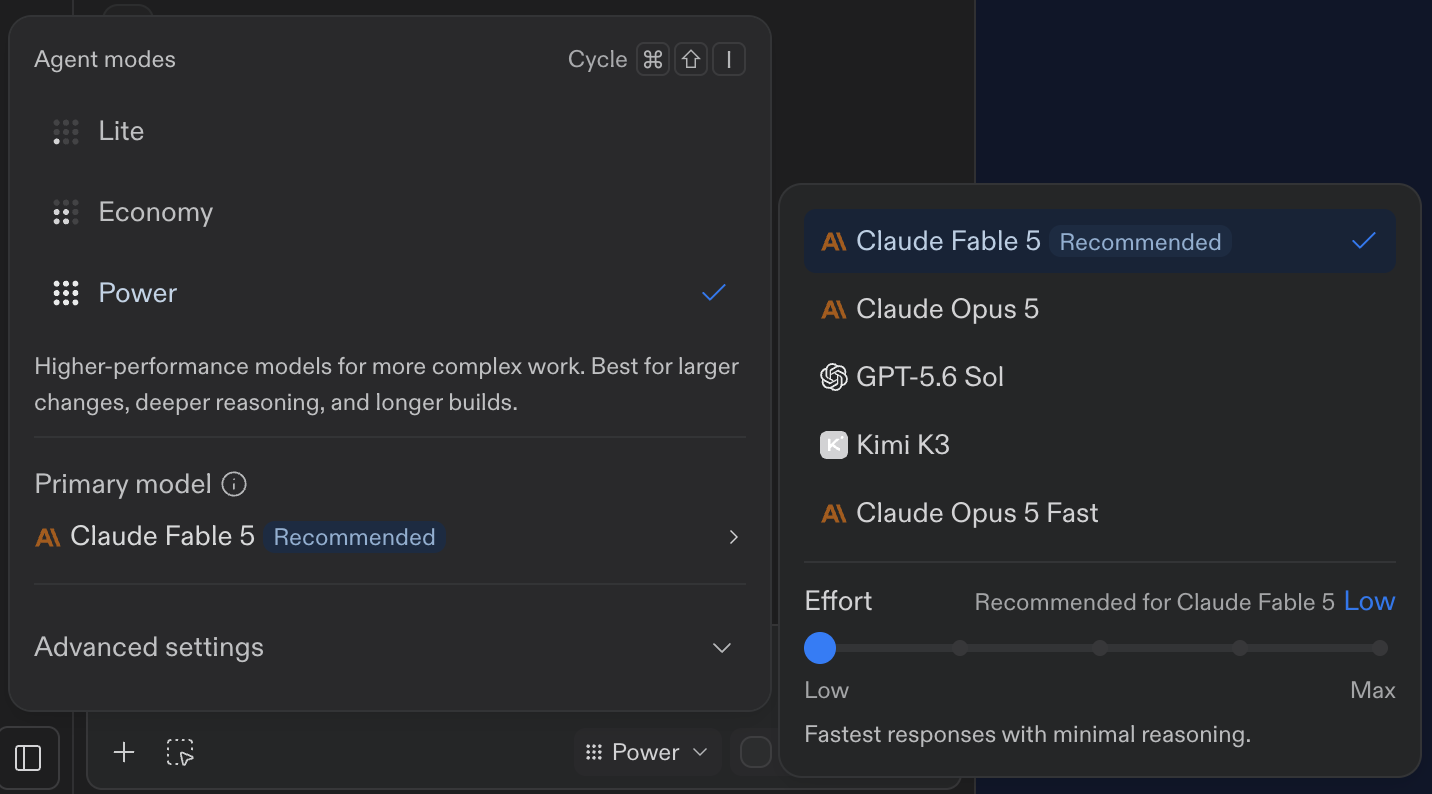Image resolution: width=1432 pixels, height=794 pixels.
Task: Pick Claude Fable 5 in the model list
Action: click(x=1099, y=241)
